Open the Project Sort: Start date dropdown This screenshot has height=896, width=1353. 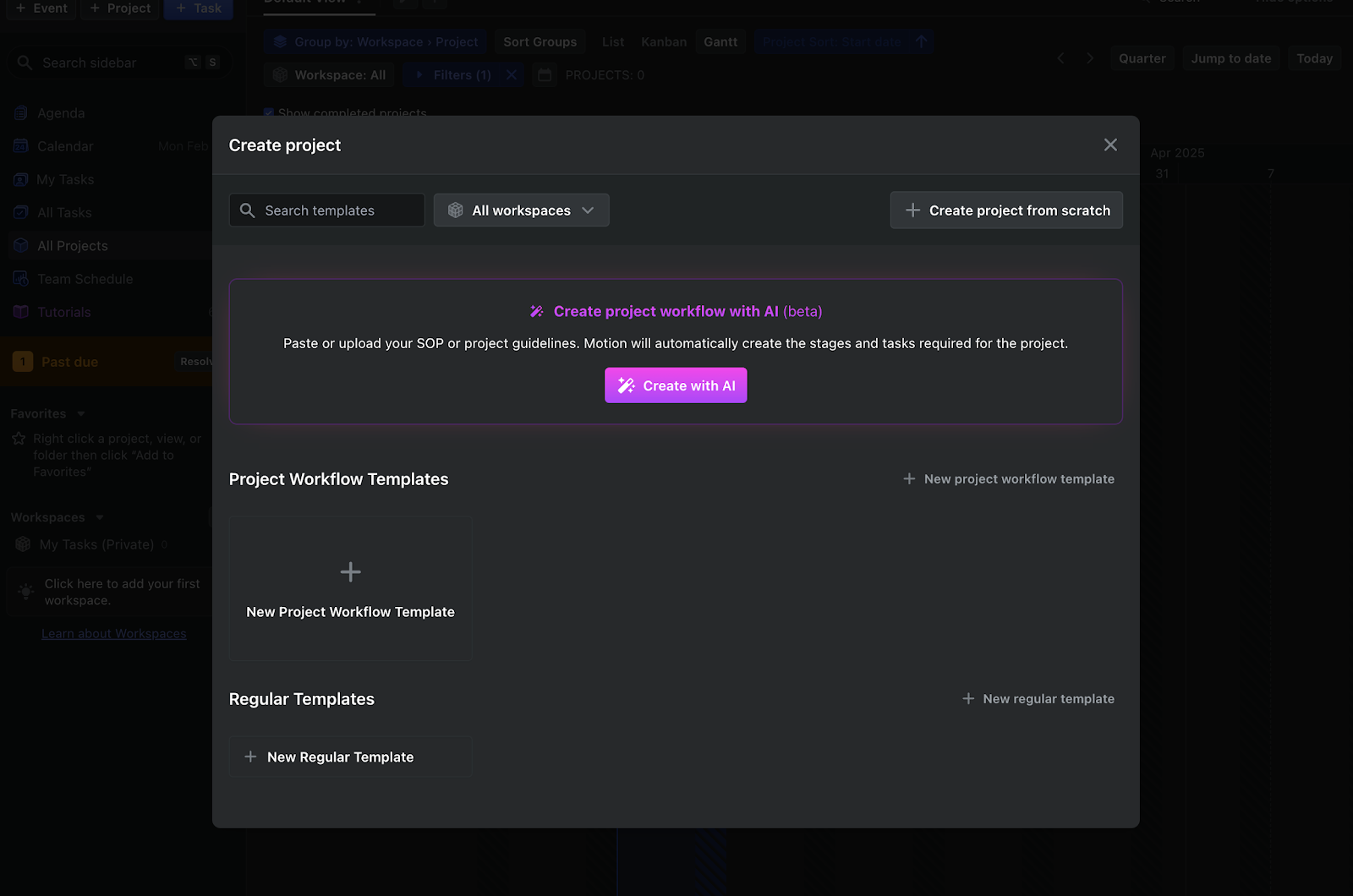click(843, 41)
